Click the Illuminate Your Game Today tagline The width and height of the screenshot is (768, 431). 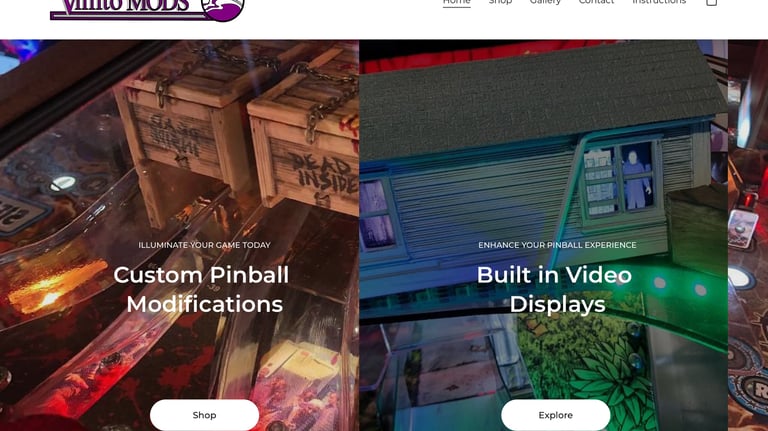pos(204,245)
